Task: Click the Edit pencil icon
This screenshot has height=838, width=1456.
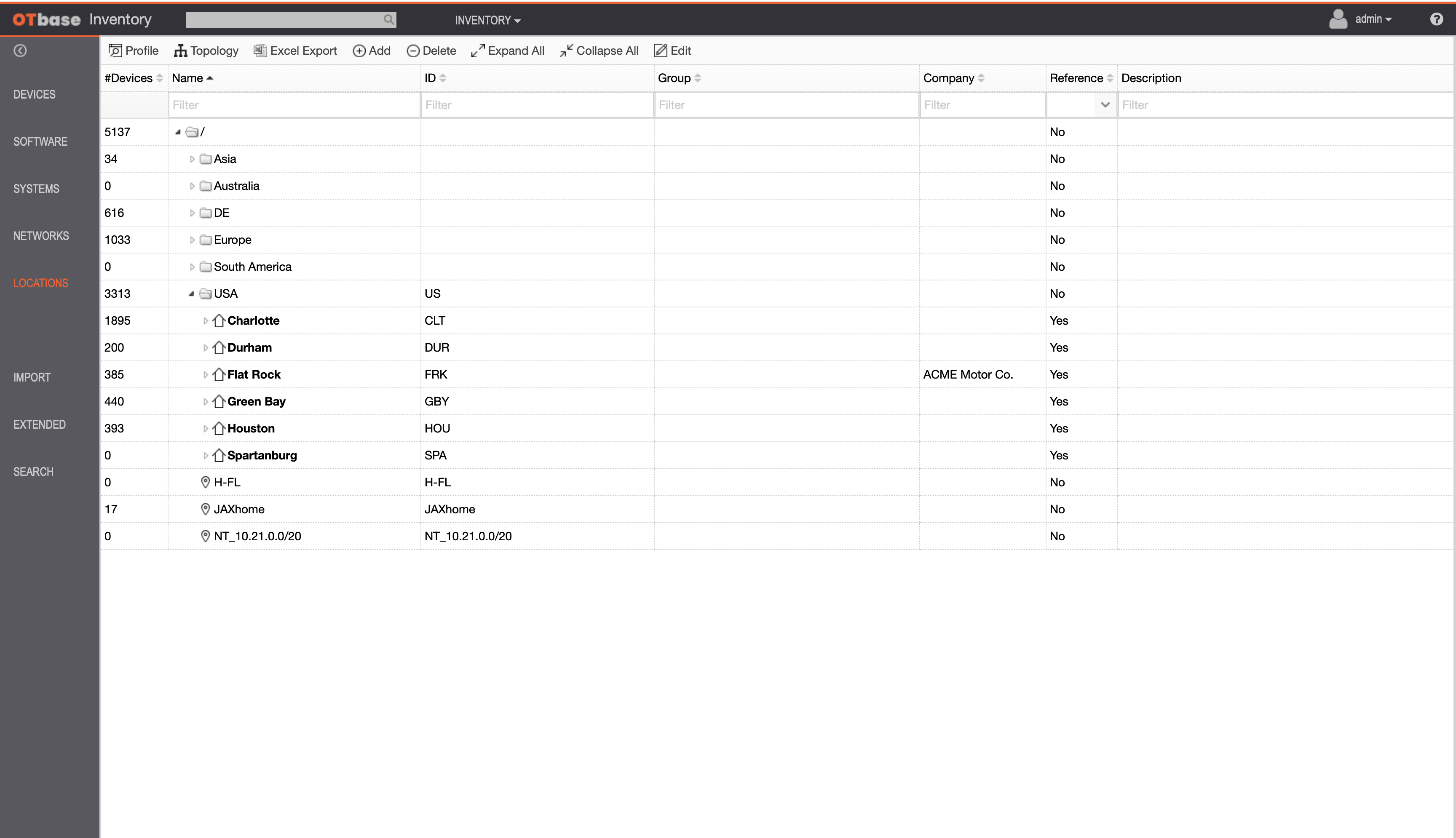Action: [660, 51]
